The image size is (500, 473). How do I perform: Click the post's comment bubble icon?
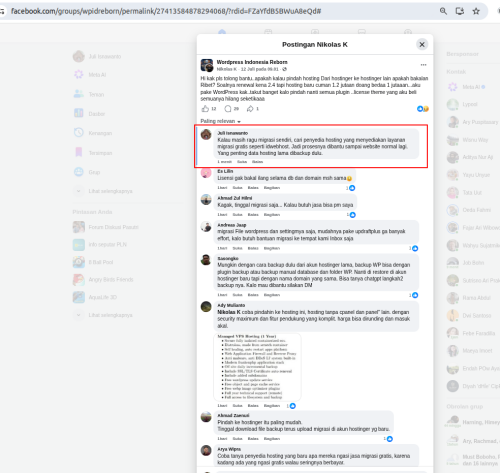coord(228,109)
